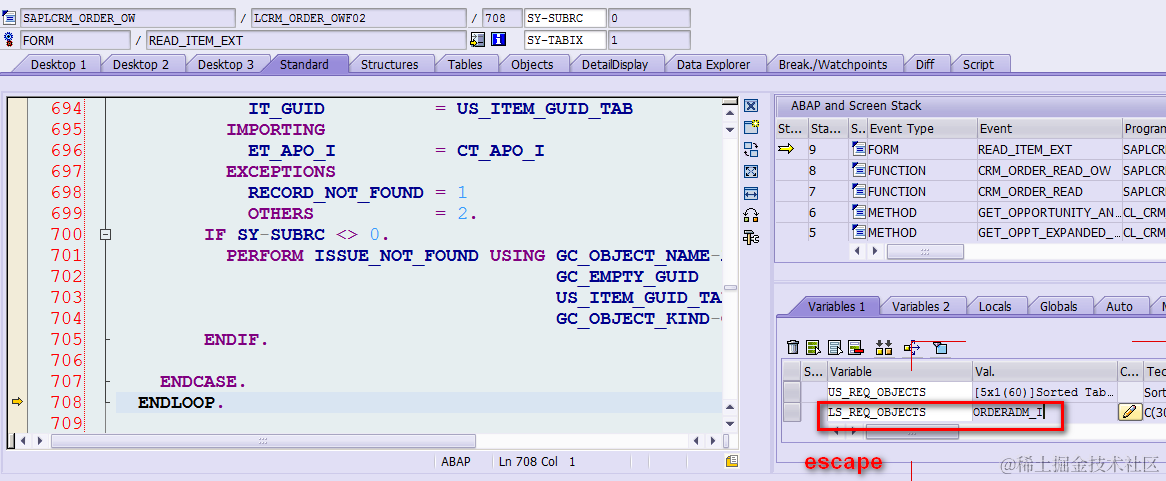Click the red-minus delete row icon

[x=854, y=347]
